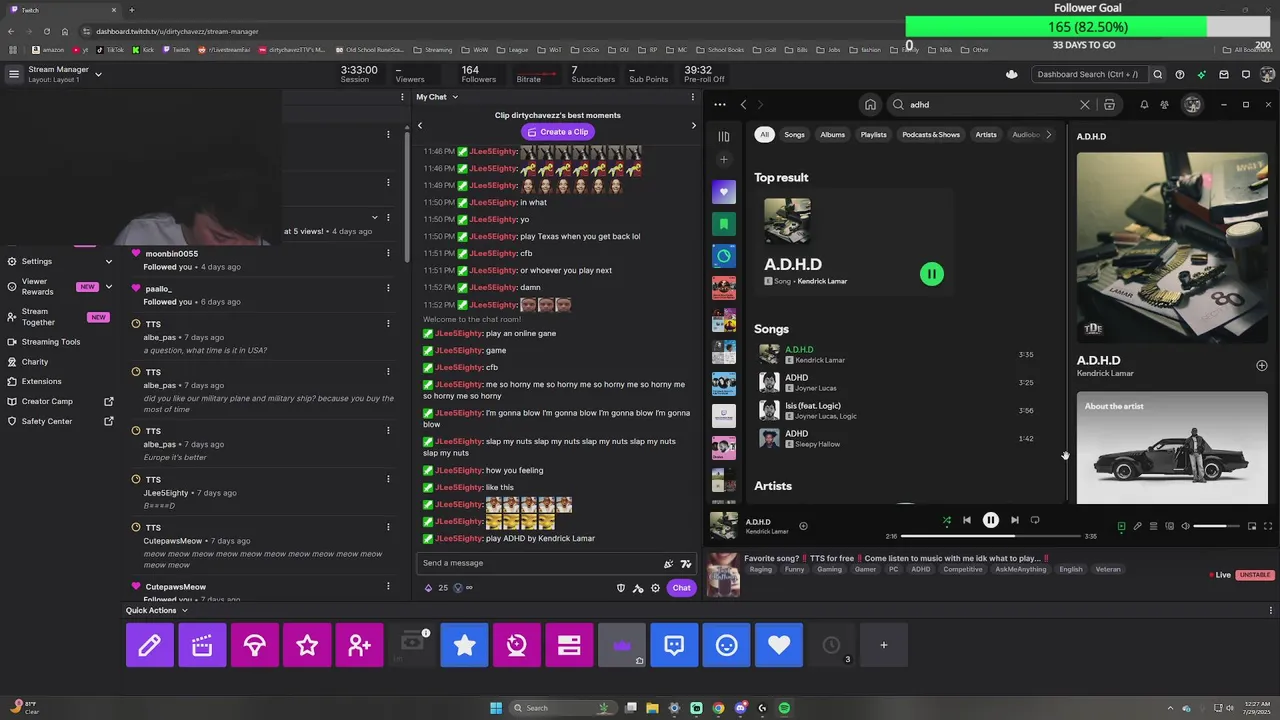This screenshot has height=720, width=1280.
Task: Skip to next track in Spotify
Action: point(1014,520)
